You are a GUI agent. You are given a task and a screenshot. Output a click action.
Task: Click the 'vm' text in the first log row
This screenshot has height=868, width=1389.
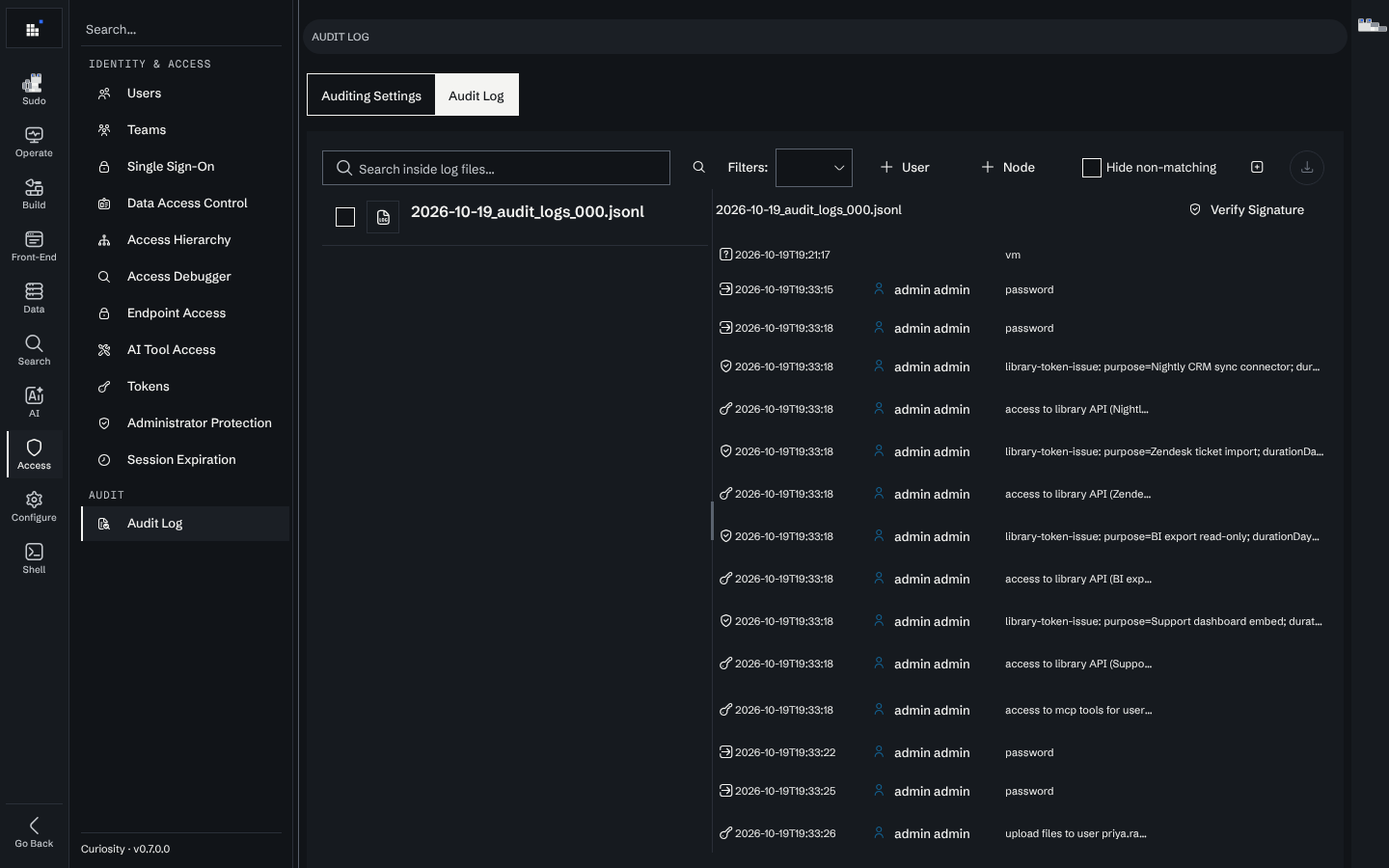pos(1013,255)
